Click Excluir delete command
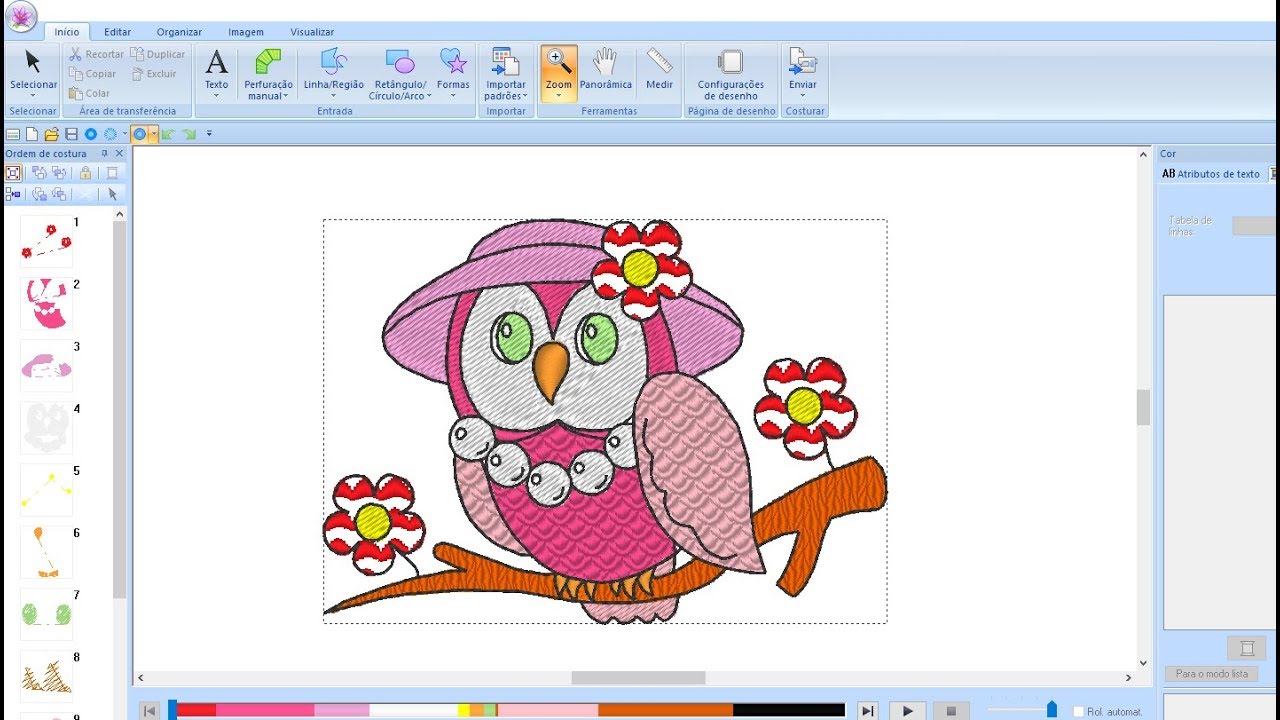The image size is (1280, 720). [x=154, y=74]
